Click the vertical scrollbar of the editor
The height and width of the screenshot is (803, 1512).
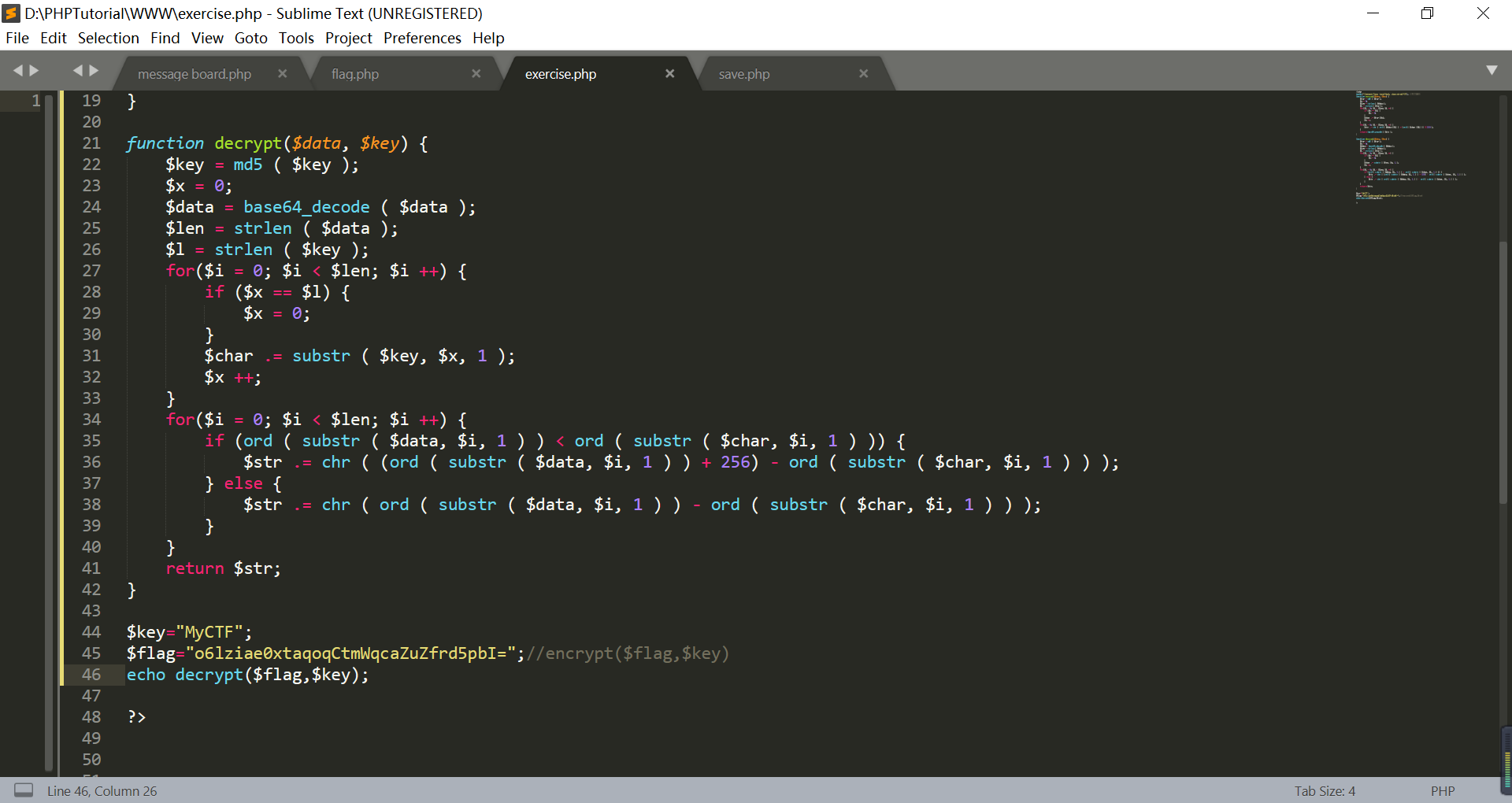point(1503,372)
